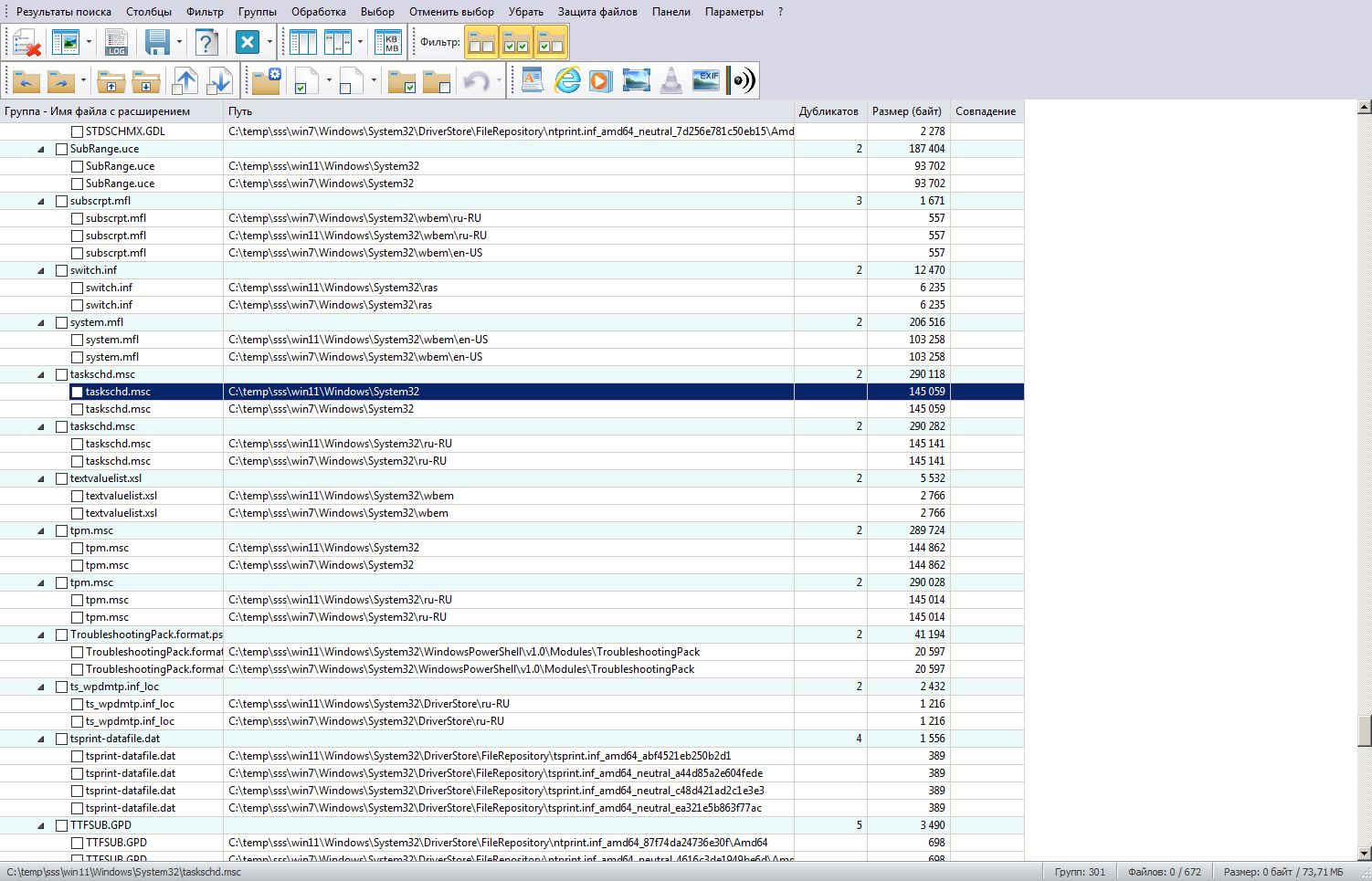Open dropdown arrow next to save icon
Image resolution: width=1372 pixels, height=881 pixels.
(x=179, y=42)
